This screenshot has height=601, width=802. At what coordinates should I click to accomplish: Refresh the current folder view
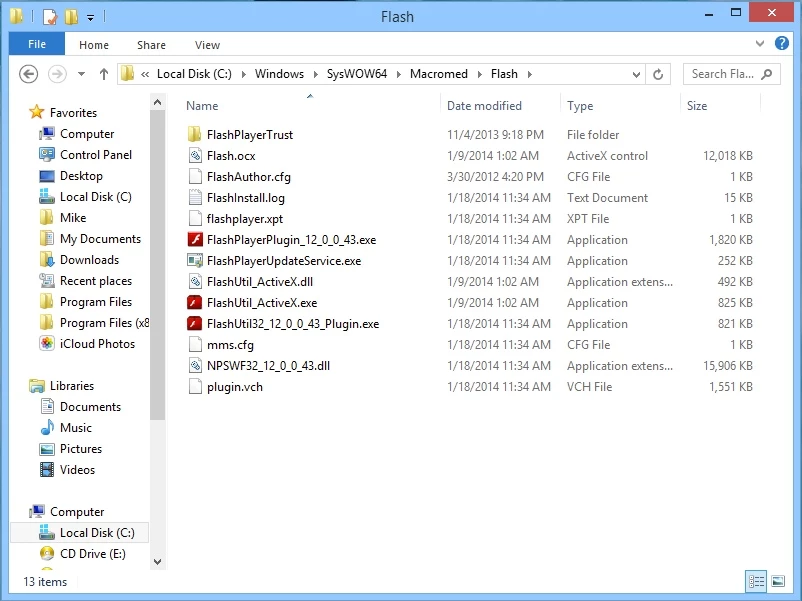point(658,74)
